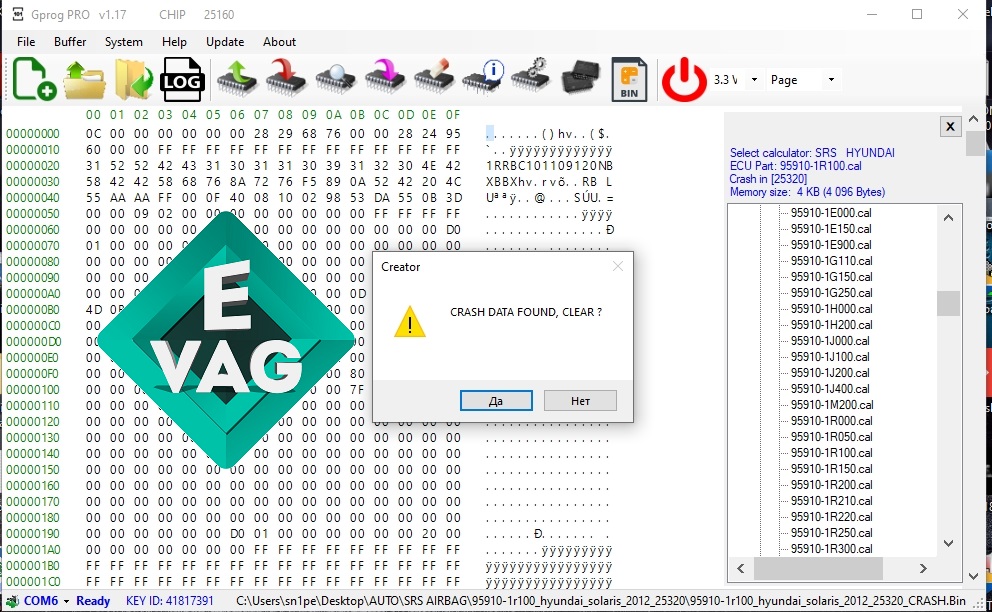Close the calculator panel with X
This screenshot has height=612, width=992.
pyautogui.click(x=950, y=127)
